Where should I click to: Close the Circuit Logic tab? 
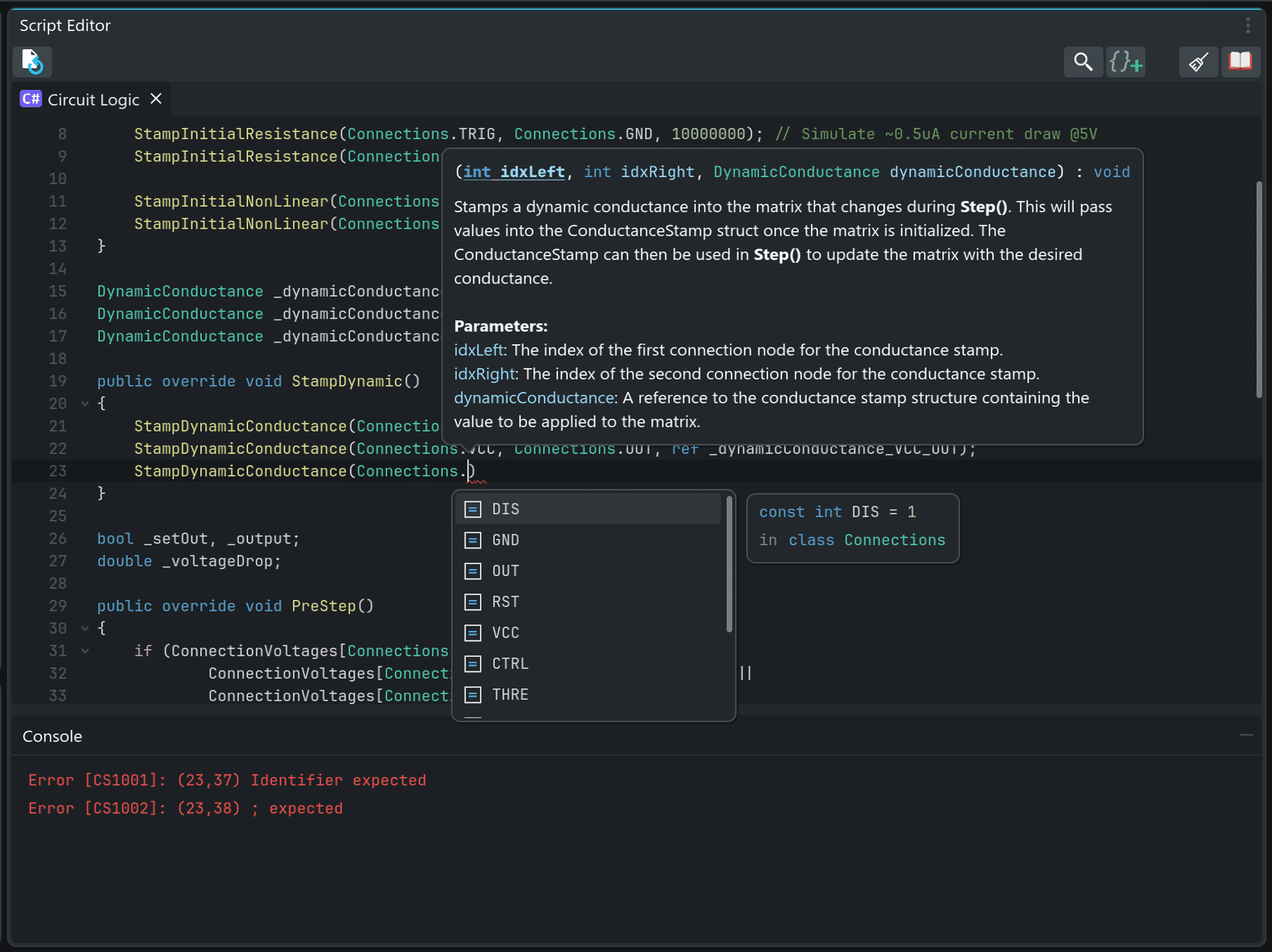point(156,99)
